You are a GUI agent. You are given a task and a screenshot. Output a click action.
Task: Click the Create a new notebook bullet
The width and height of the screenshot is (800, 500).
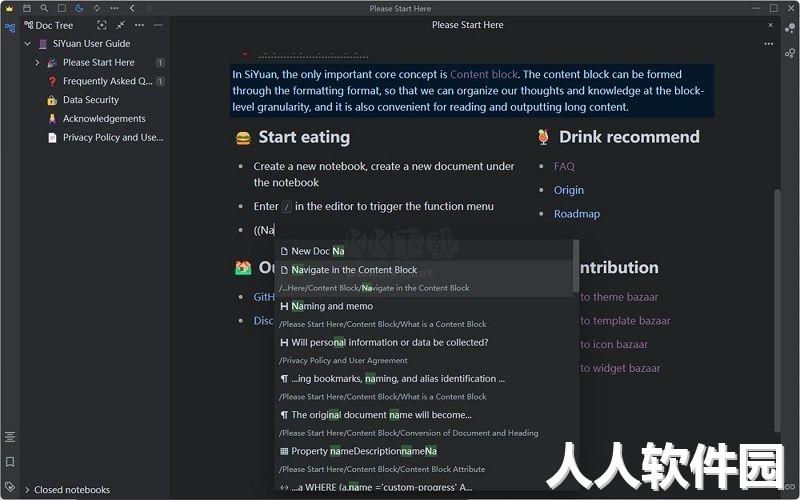(384, 174)
